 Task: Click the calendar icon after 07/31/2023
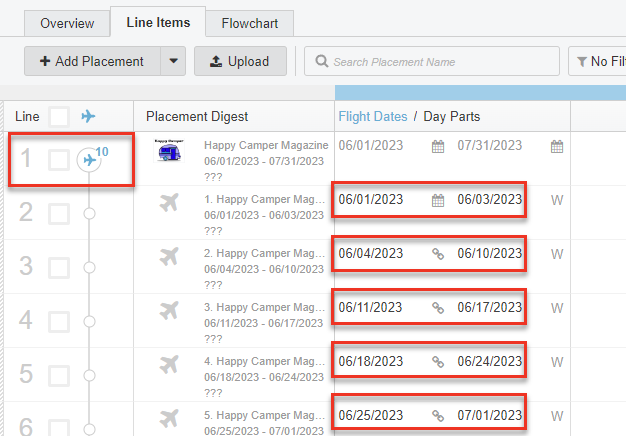point(557,146)
